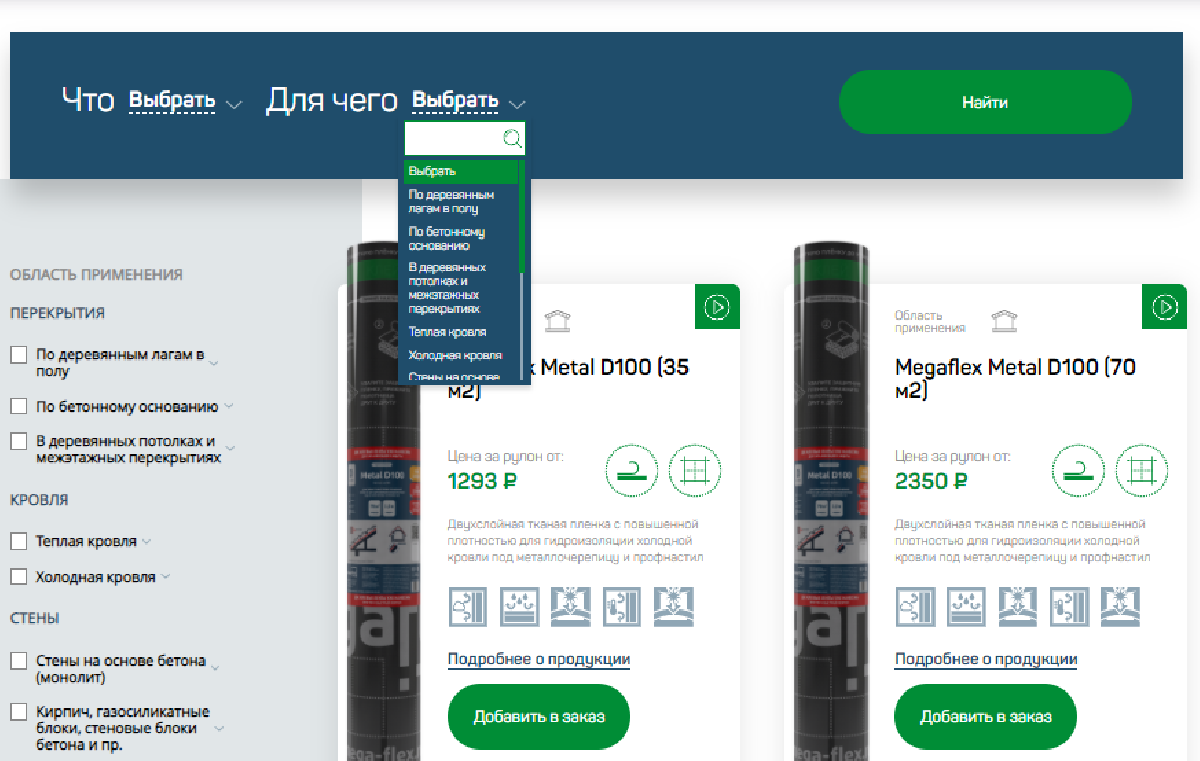Click the price '1293 ₽'
Screen dimensions: 1200x761
pyautogui.click(x=482, y=481)
